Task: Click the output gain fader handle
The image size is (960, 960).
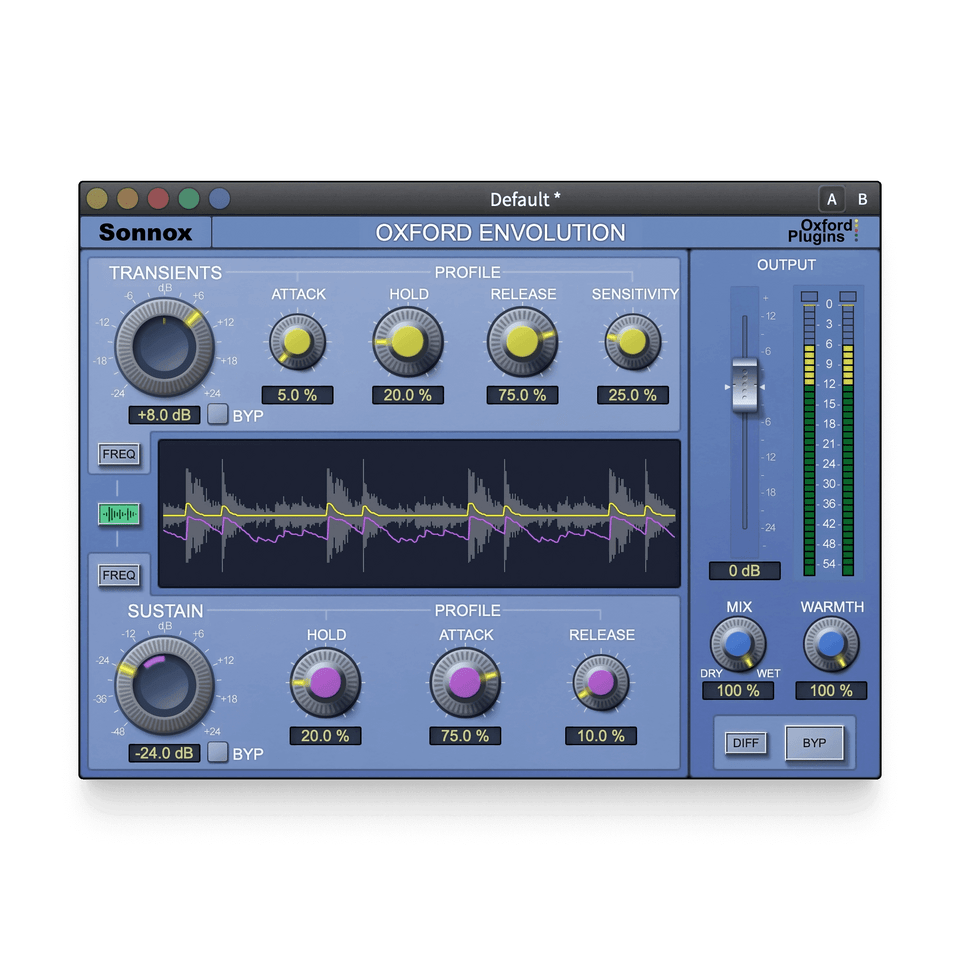Action: coord(744,386)
